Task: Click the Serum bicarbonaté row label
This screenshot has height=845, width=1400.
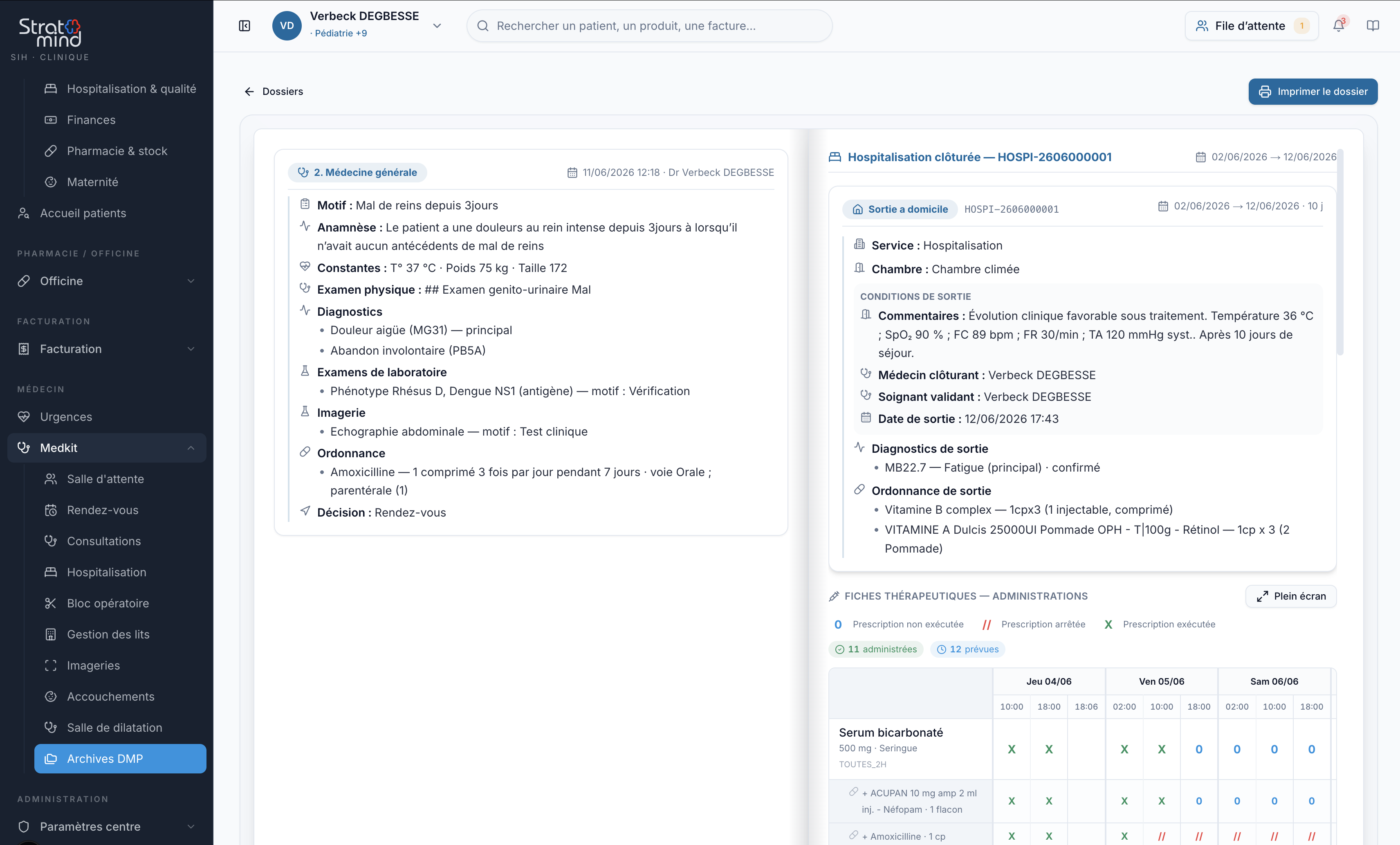Action: 891,733
